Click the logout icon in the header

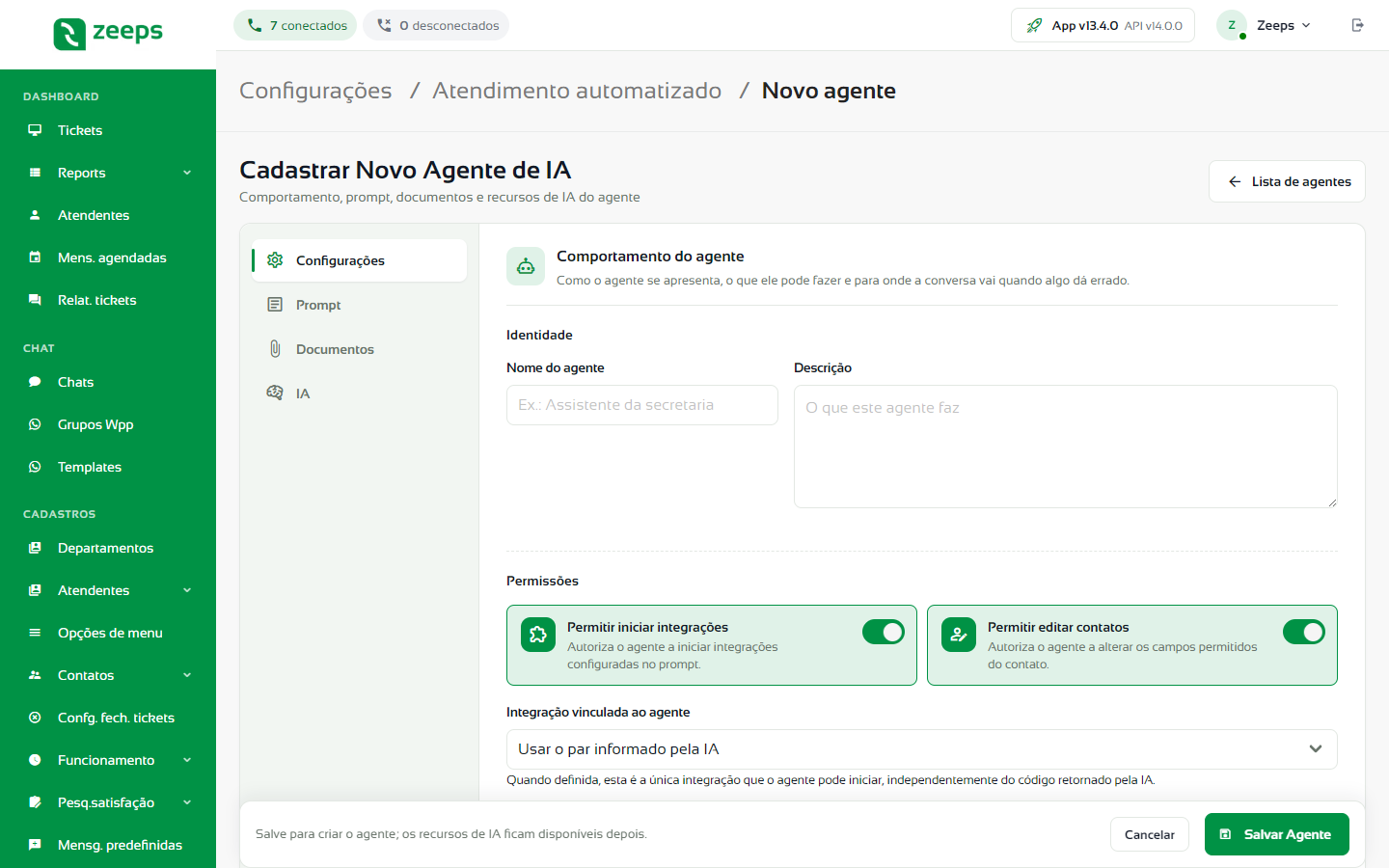click(1358, 25)
